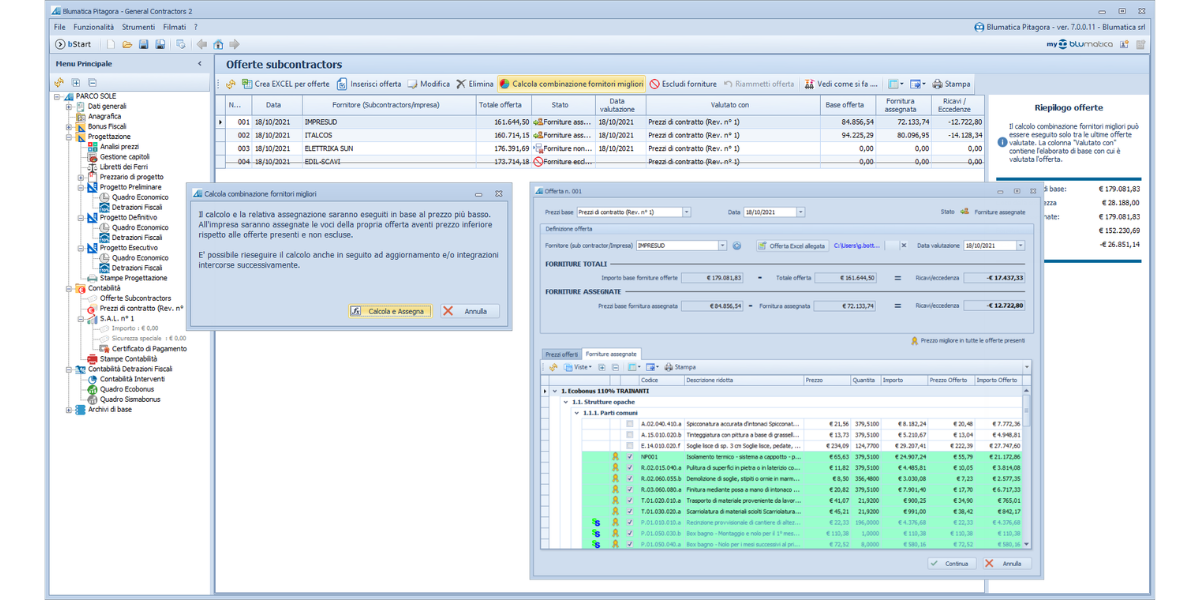Click Modifica in the offers toolbar
The image size is (1200, 600).
[x=428, y=84]
